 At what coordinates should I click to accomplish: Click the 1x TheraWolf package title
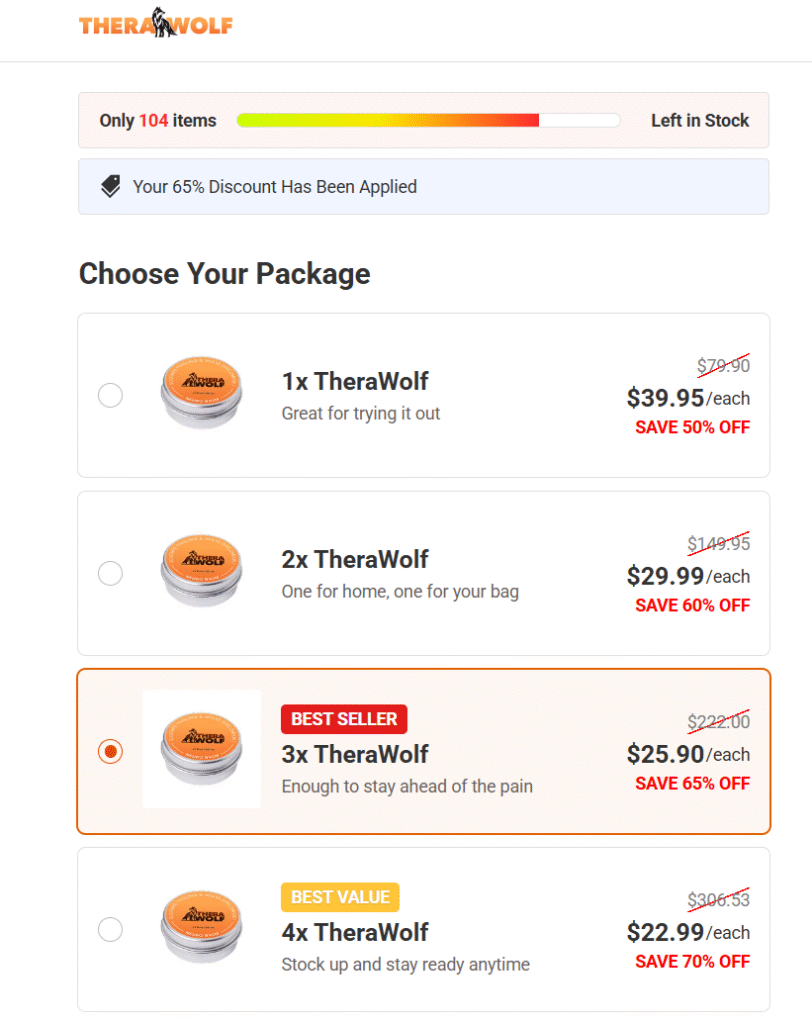coord(355,381)
